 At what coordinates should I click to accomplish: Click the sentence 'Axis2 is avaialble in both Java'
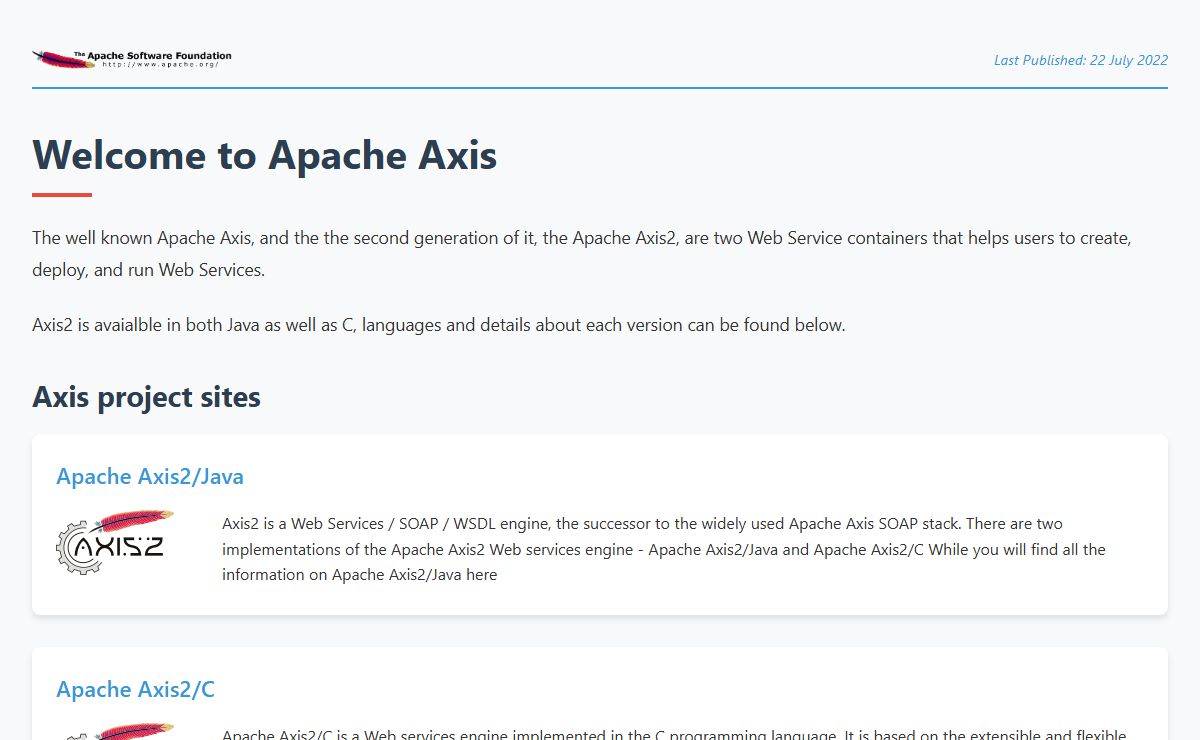[439, 325]
